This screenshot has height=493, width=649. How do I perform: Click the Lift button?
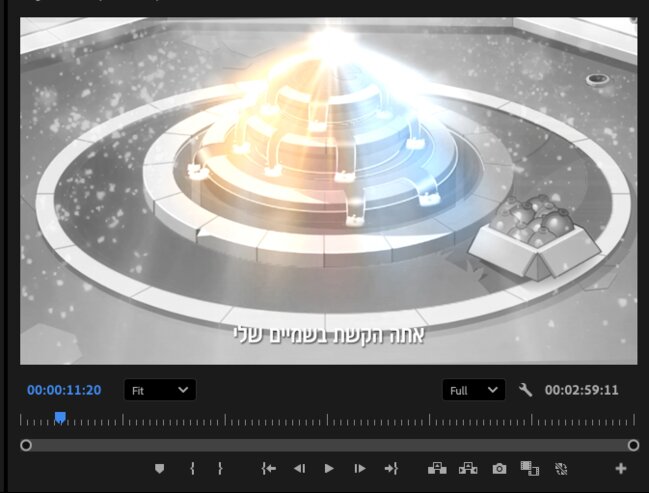pyautogui.click(x=437, y=469)
